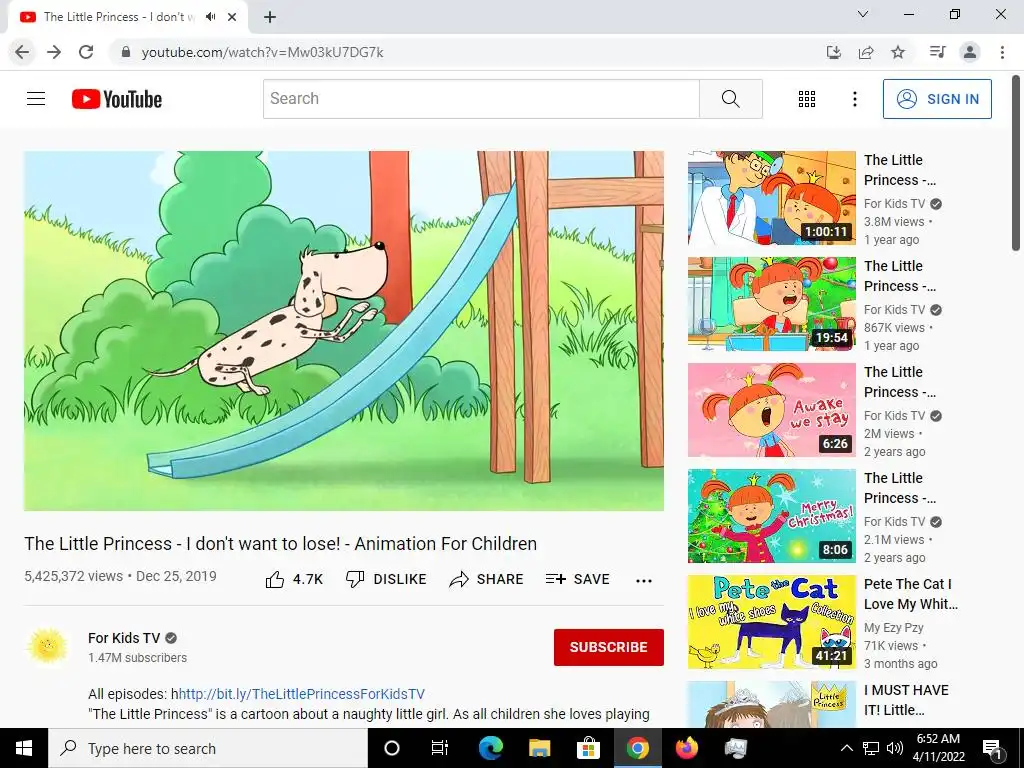Screen dimensions: 1024x768
Task: Mute the tab via speaker icon
Action: [210, 17]
